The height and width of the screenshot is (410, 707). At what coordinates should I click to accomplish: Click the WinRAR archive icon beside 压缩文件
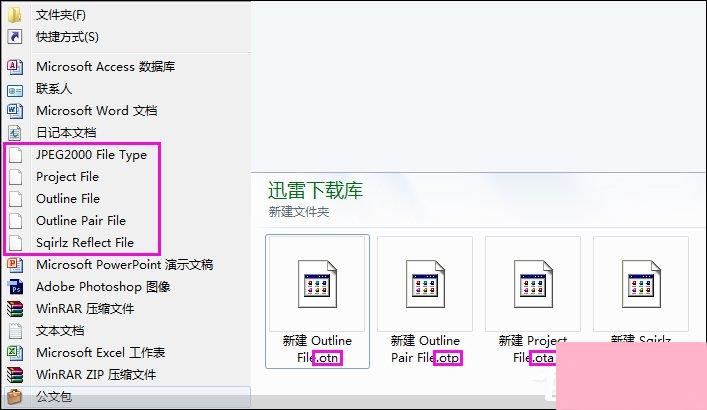[x=15, y=309]
